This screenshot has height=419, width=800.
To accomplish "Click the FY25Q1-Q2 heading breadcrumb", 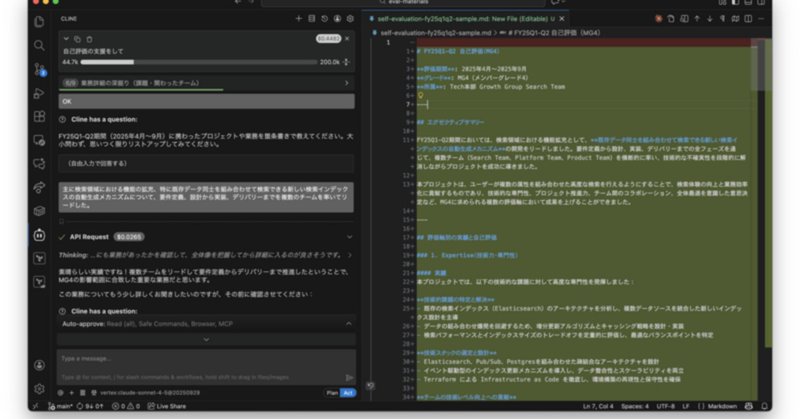I will [x=550, y=33].
